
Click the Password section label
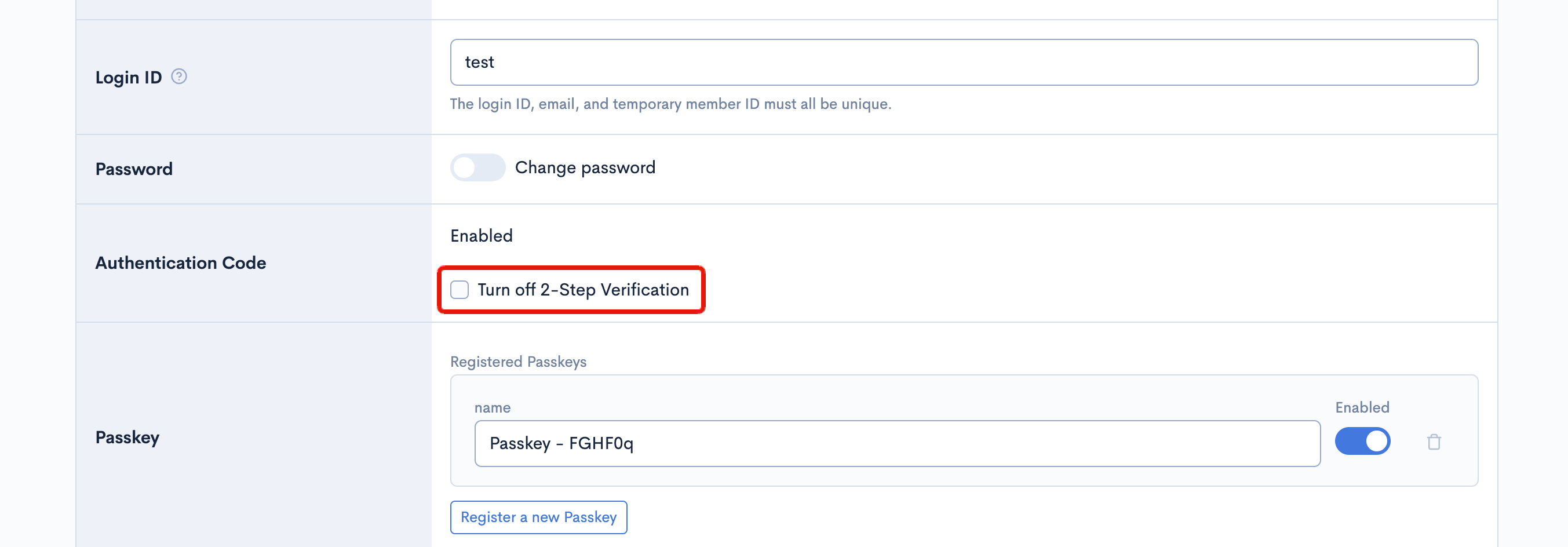pyautogui.click(x=133, y=169)
